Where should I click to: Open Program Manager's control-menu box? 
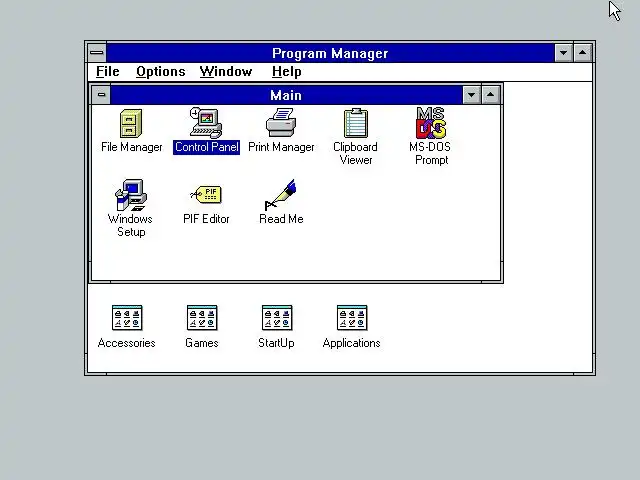(x=97, y=53)
